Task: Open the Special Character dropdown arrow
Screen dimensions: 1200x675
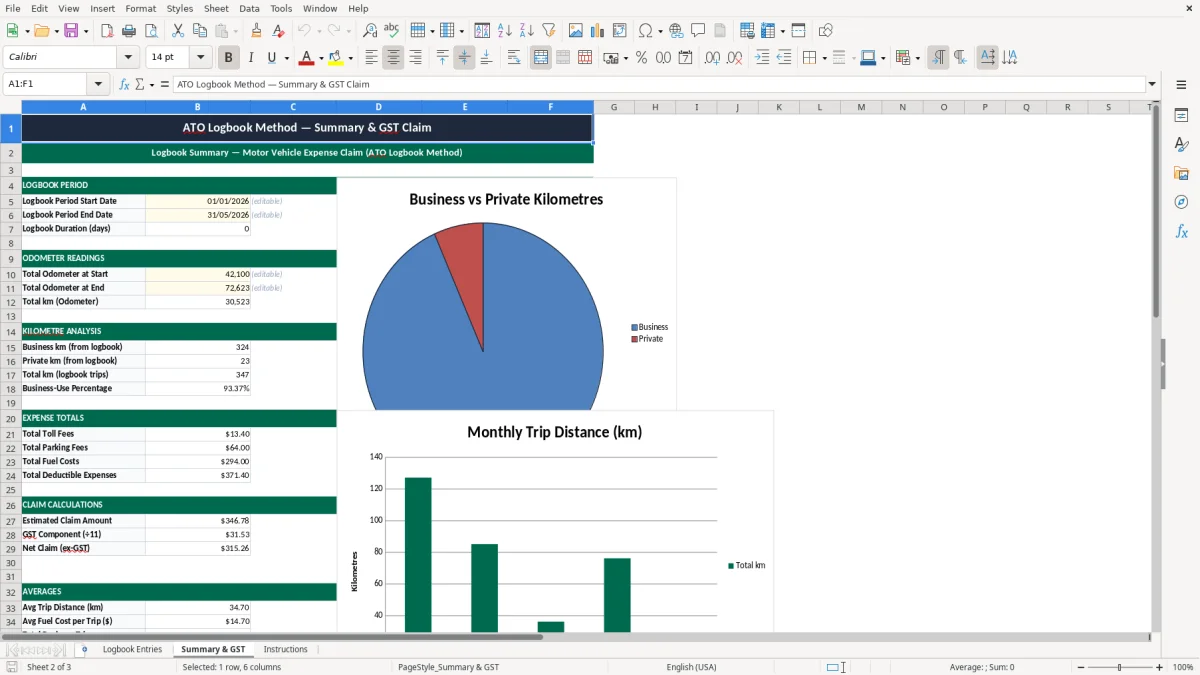Action: [659, 31]
